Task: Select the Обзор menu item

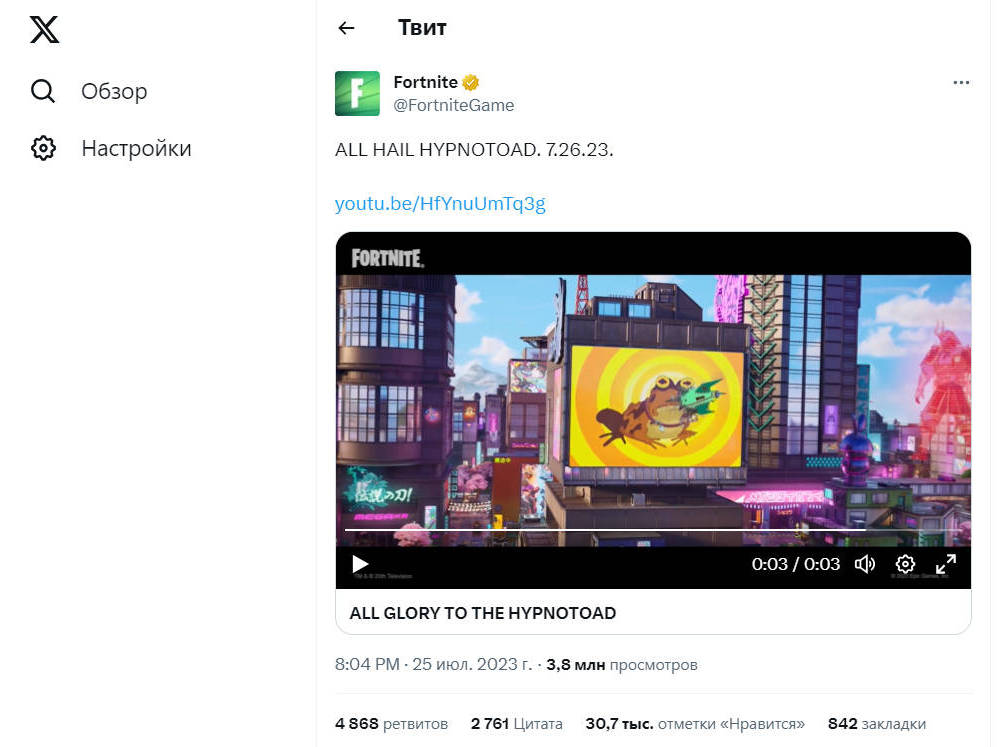Action: 114,91
